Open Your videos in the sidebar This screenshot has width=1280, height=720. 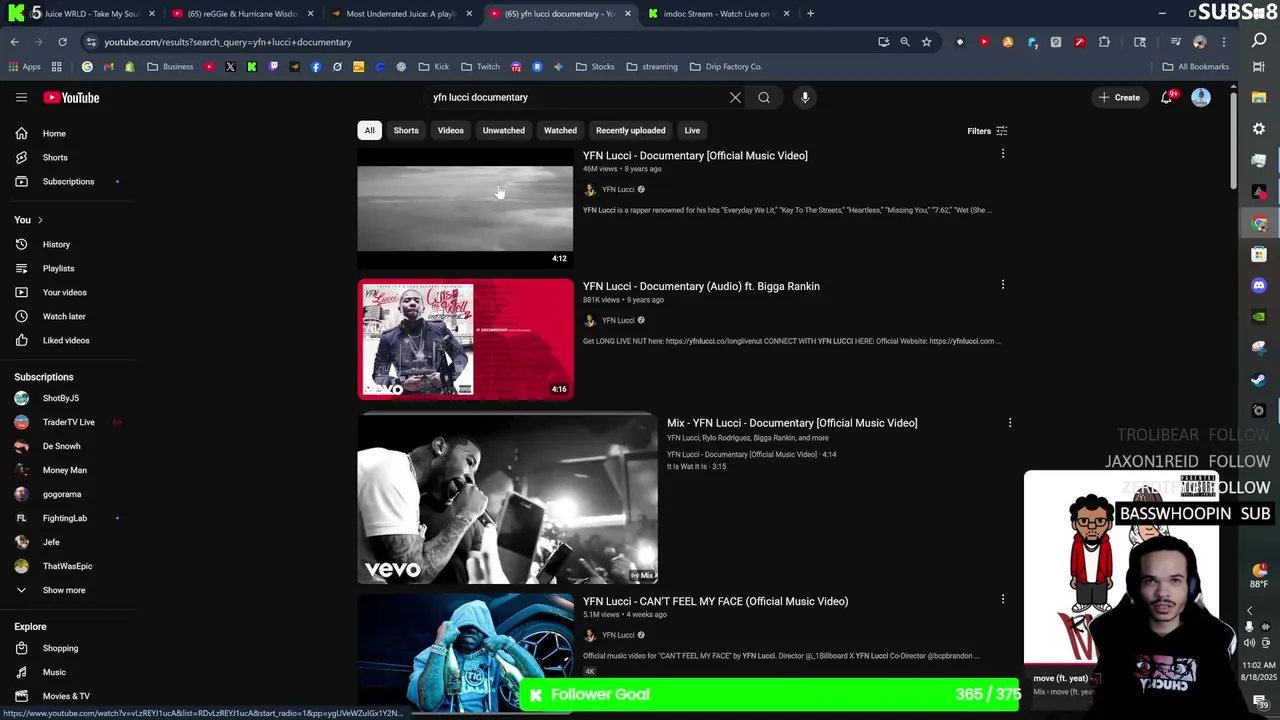pos(64,292)
